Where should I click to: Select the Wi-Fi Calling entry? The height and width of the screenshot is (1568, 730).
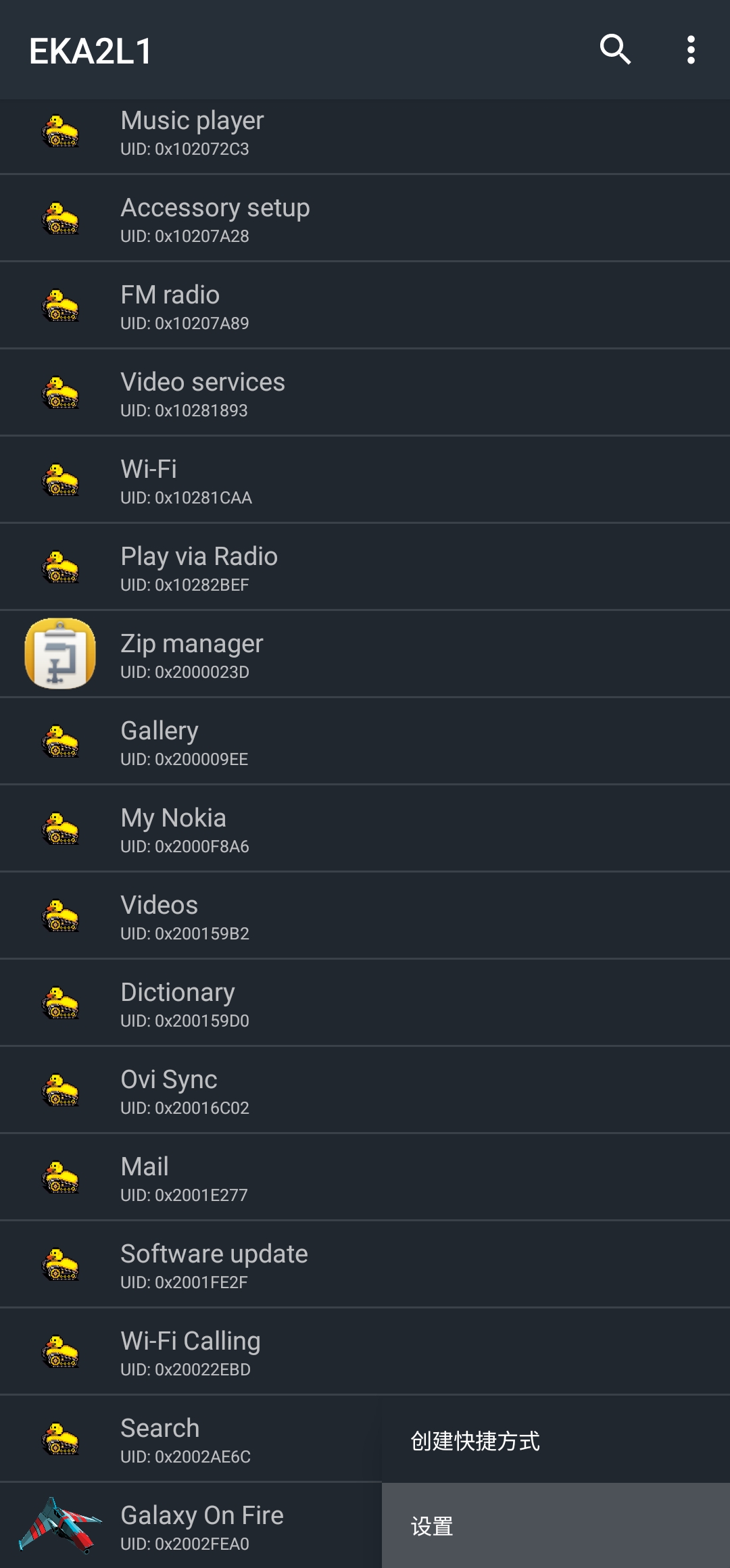[x=365, y=1352]
